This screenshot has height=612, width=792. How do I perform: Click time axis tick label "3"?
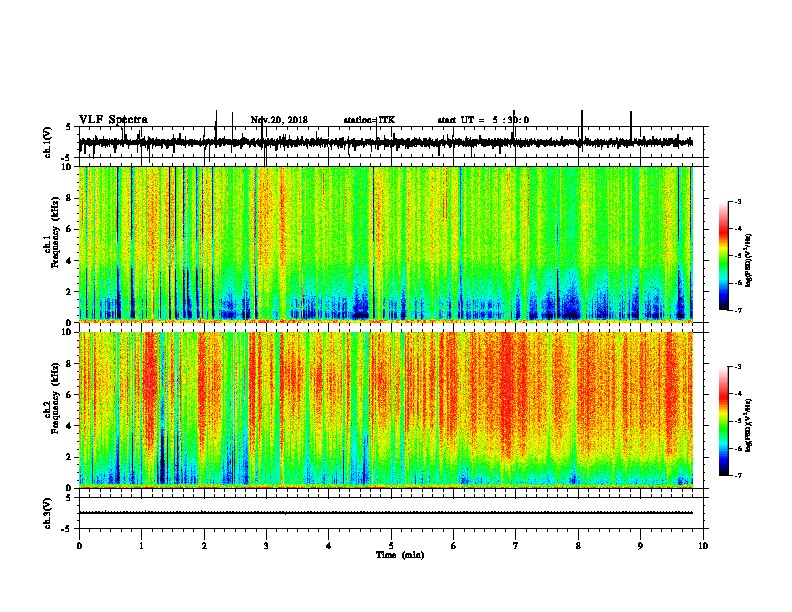click(x=266, y=546)
